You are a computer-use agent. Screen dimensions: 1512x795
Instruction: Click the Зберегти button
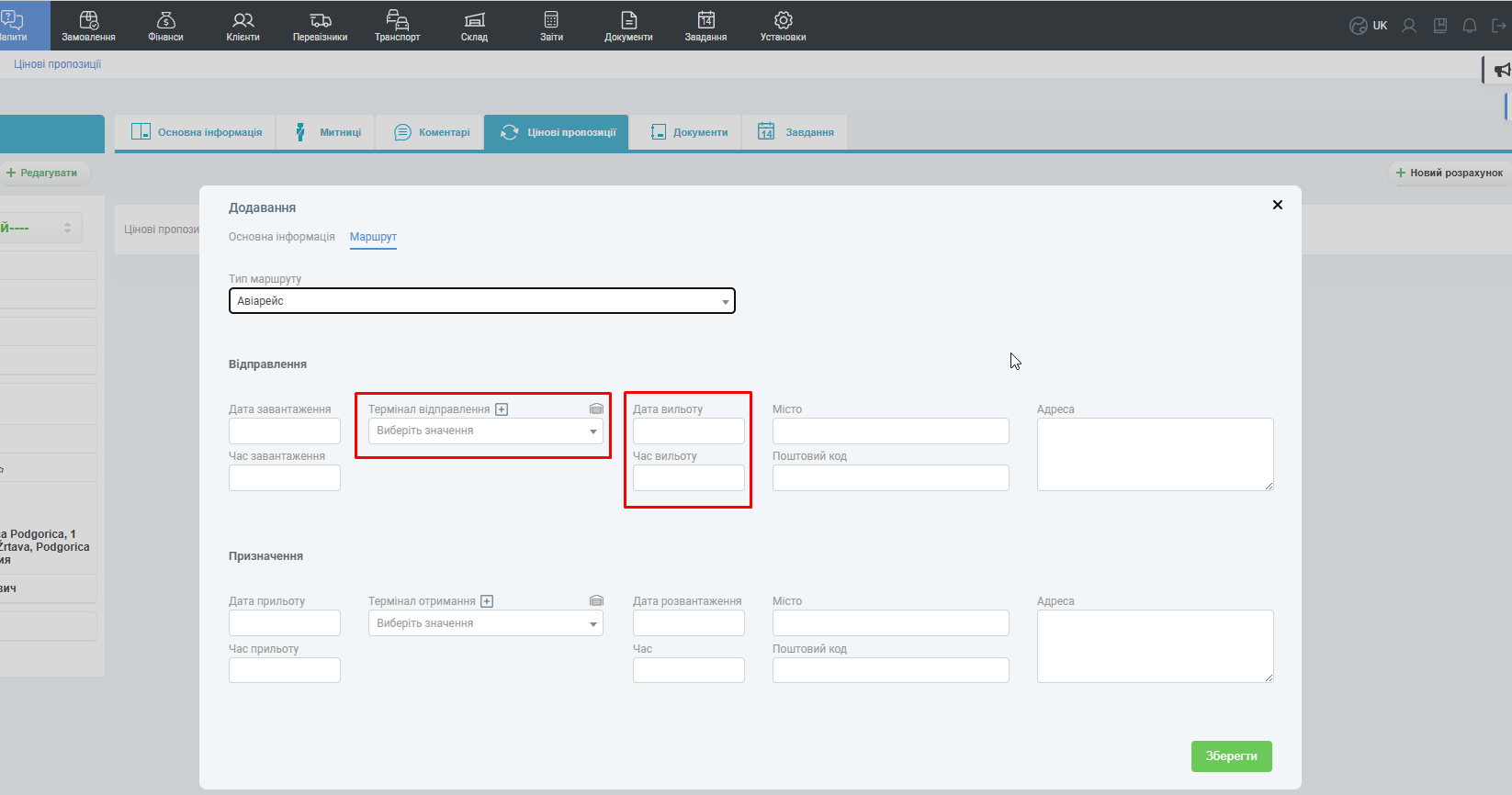pyautogui.click(x=1232, y=756)
